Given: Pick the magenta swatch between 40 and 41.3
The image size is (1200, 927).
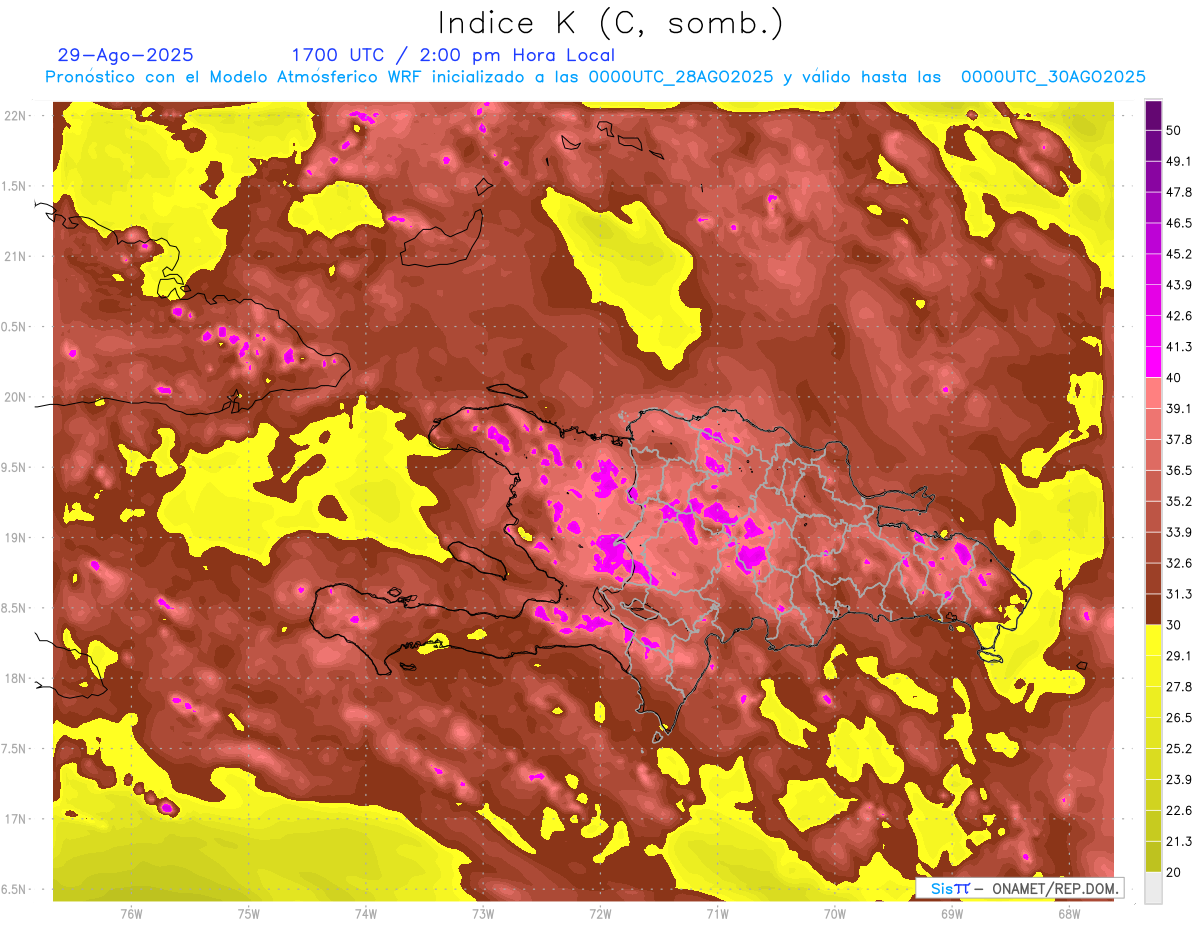Looking at the screenshot, I should click(x=1153, y=362).
